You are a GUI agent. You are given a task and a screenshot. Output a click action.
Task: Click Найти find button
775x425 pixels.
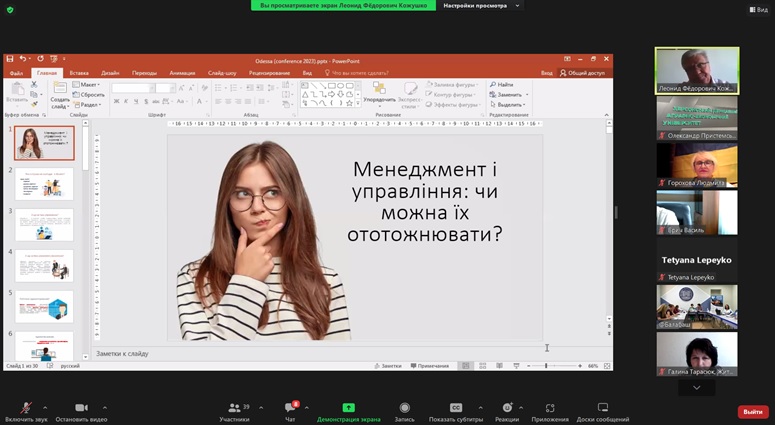tap(502, 85)
